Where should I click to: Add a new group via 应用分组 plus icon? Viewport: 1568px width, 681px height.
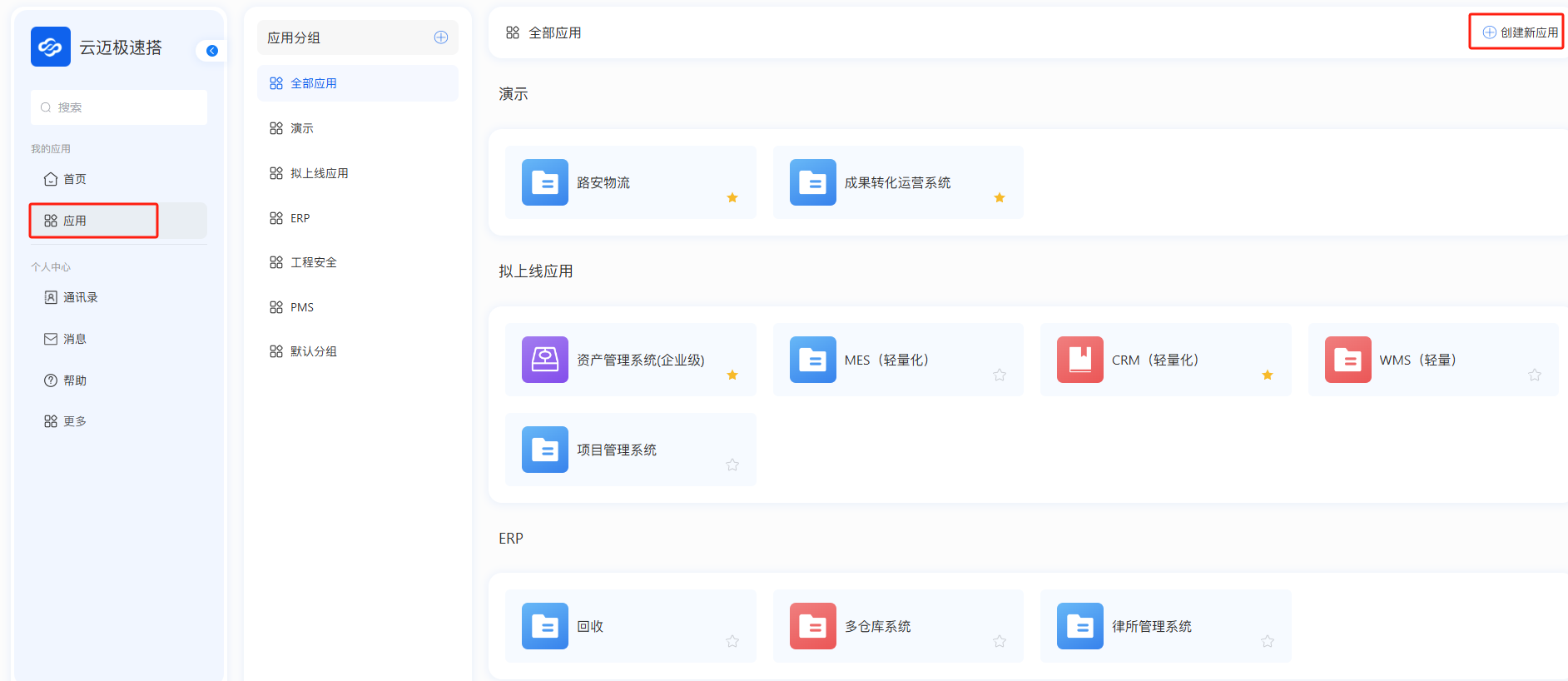[441, 37]
